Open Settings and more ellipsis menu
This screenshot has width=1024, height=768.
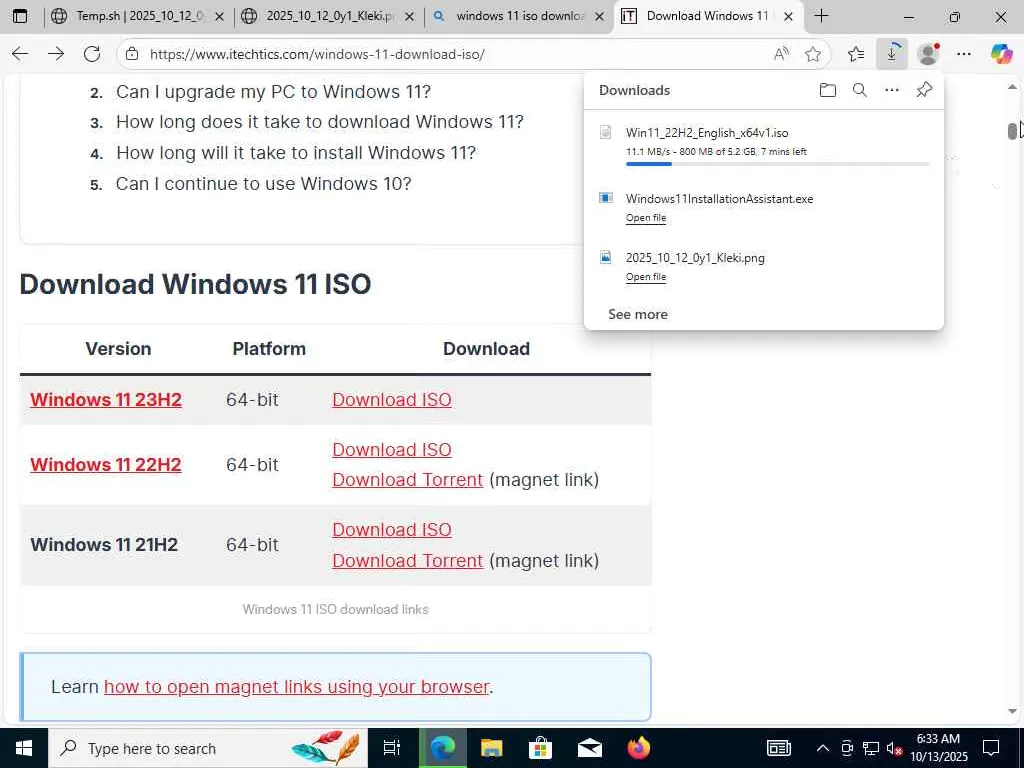(964, 54)
